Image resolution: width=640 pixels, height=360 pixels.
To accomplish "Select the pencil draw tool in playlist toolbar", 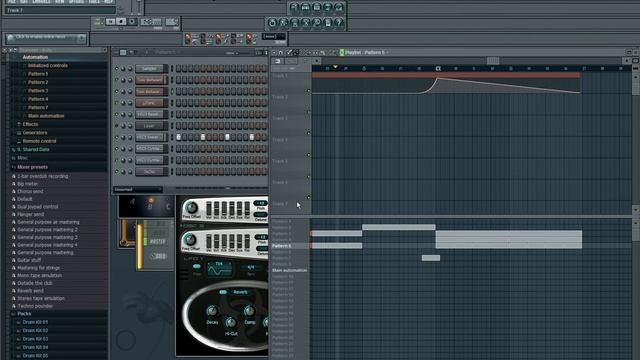I will (x=289, y=52).
